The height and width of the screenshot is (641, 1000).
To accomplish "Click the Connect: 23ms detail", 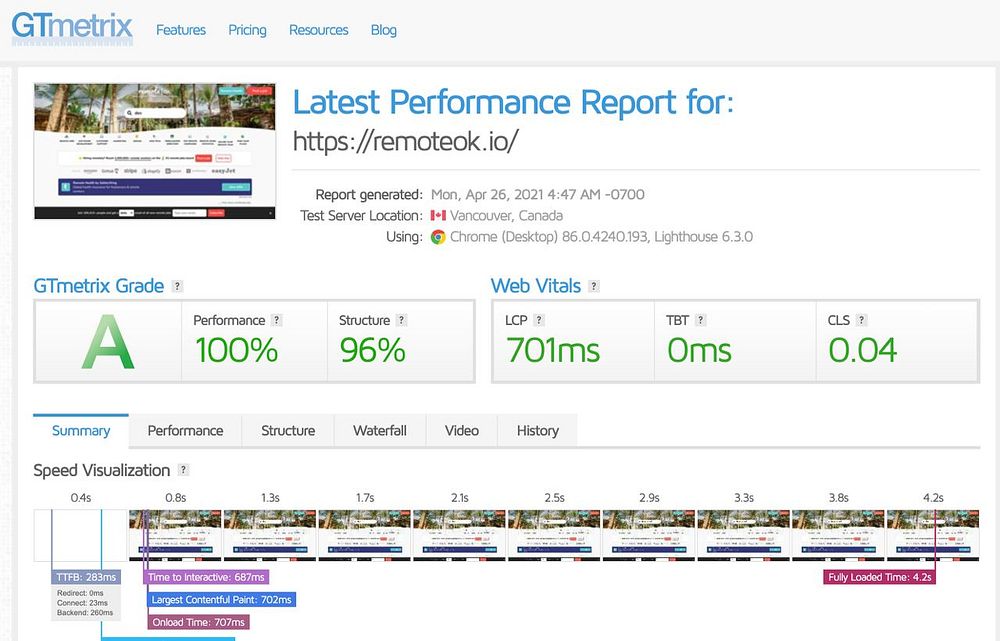I will pyautogui.click(x=82, y=603).
